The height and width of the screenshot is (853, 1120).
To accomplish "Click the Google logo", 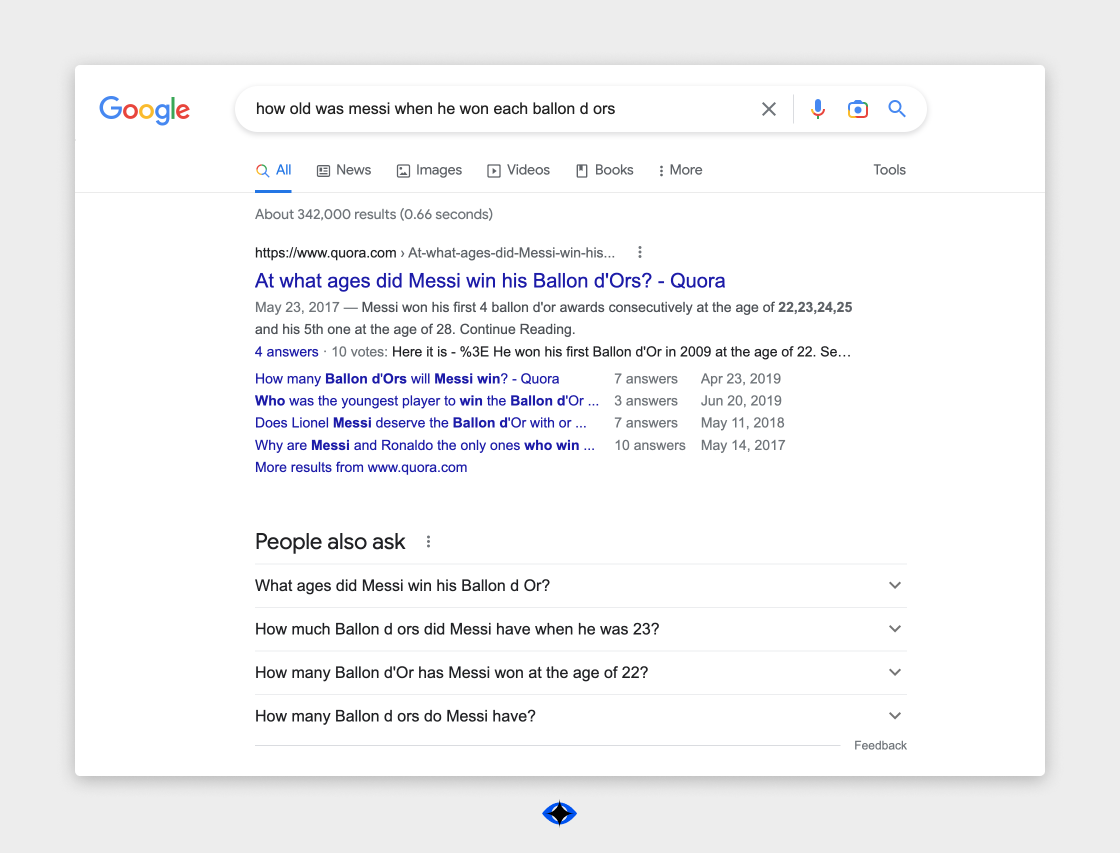I will click(x=144, y=109).
